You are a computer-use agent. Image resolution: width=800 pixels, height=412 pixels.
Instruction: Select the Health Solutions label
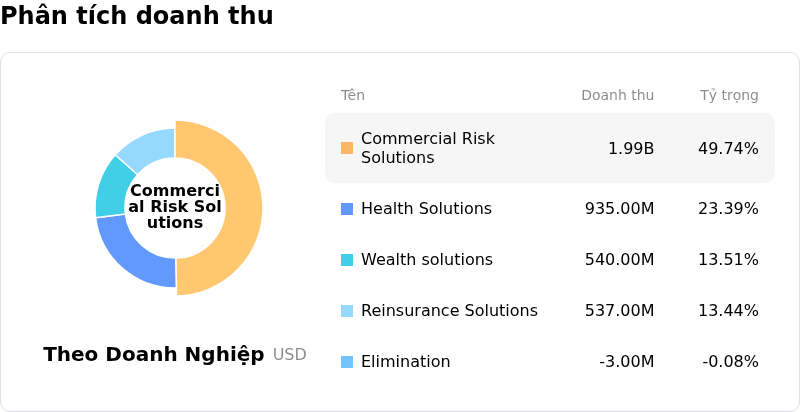tap(426, 209)
